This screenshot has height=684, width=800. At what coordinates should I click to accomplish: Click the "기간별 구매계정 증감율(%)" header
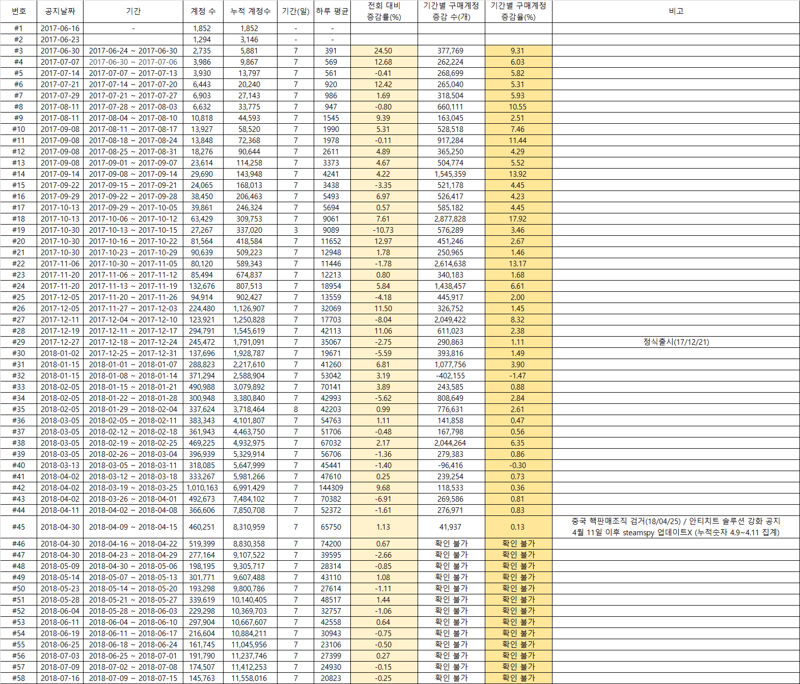point(518,11)
